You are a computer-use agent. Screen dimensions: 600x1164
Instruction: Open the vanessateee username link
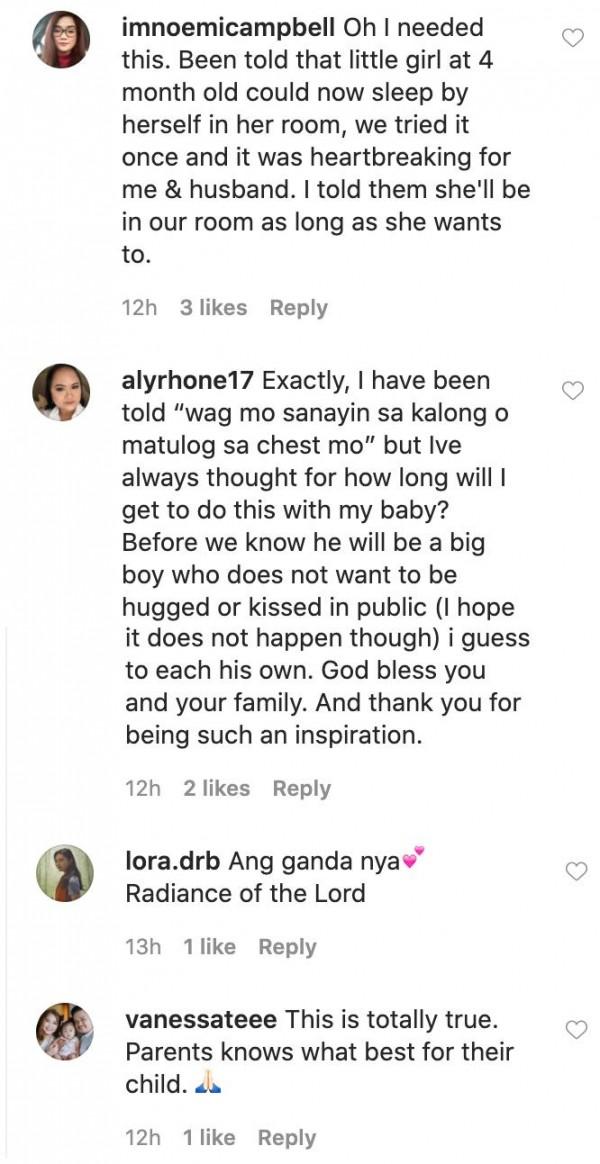click(203, 1020)
